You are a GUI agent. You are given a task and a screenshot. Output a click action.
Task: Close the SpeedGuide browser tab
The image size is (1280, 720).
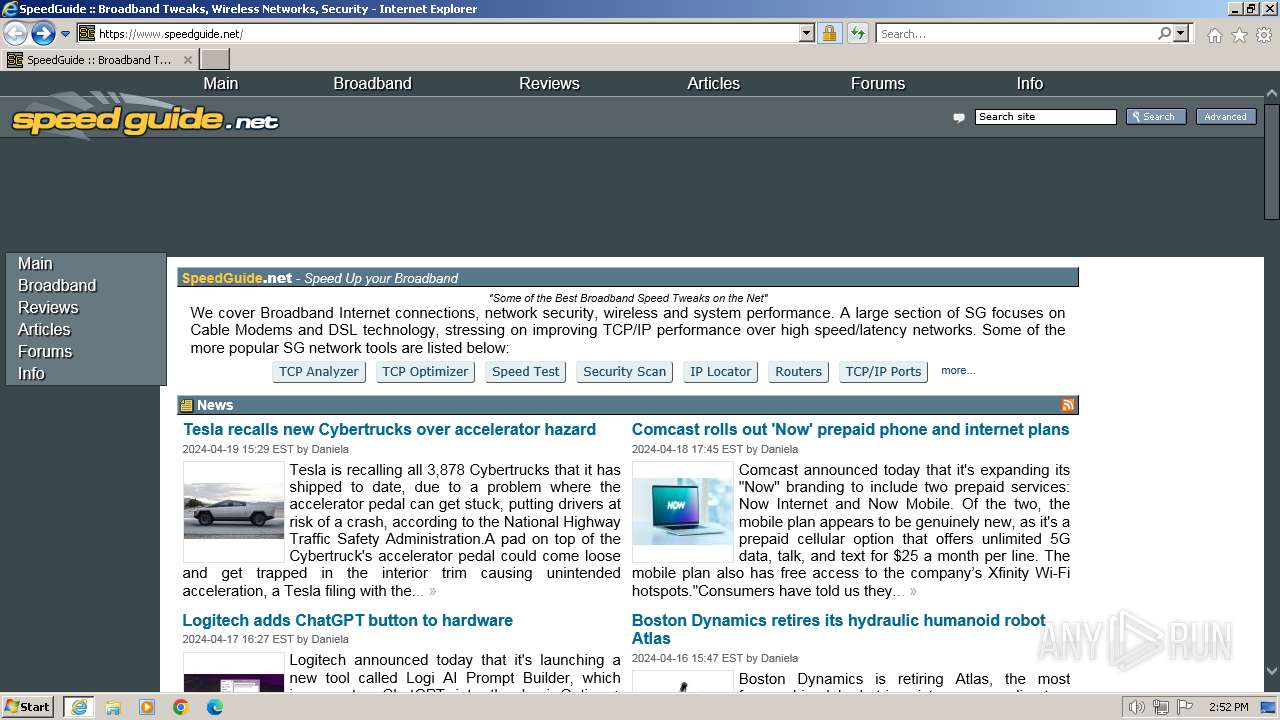187,60
